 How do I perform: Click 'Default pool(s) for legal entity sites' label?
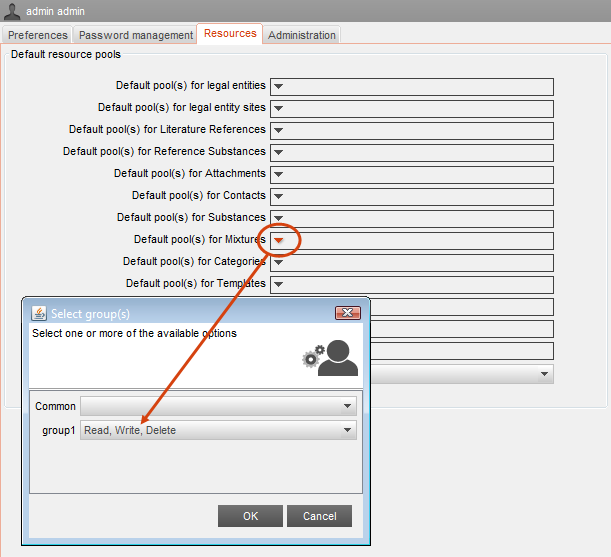pos(182,108)
